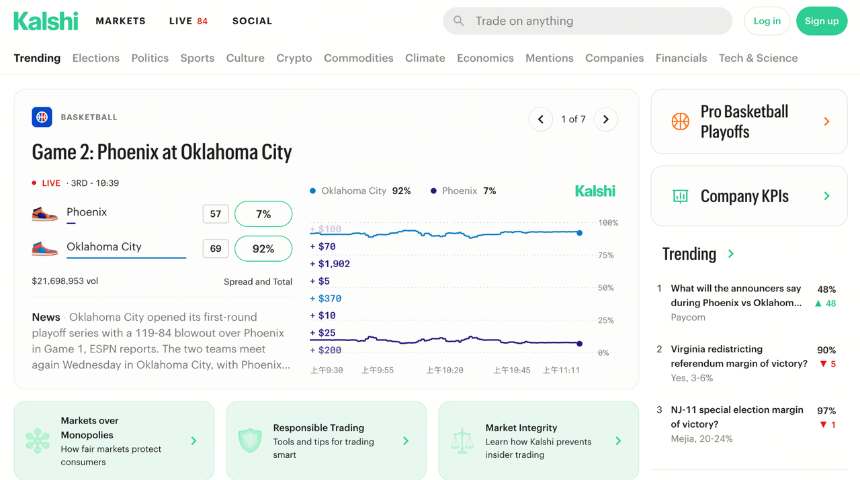Click the BASKETBALL category label
Image resolution: width=860 pixels, height=480 pixels.
click(89, 117)
